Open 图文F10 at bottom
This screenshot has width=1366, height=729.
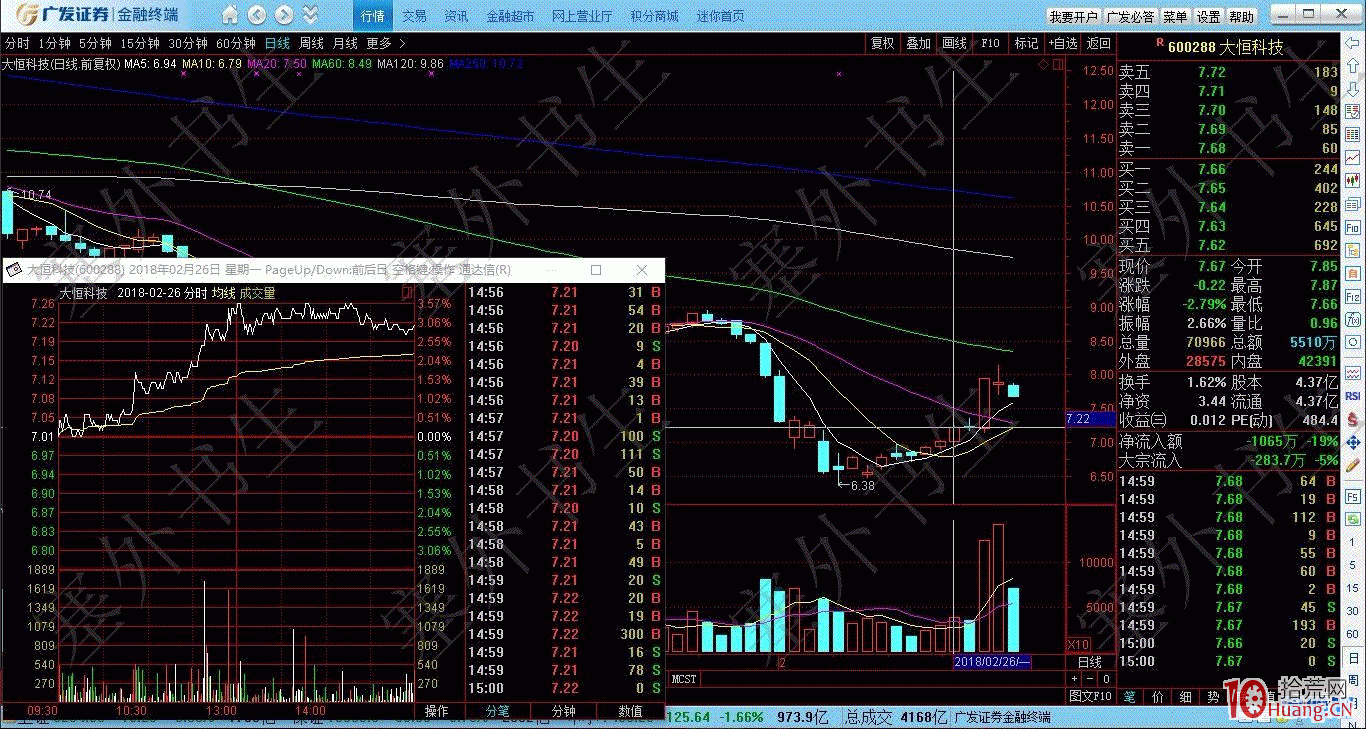(x=1090, y=696)
